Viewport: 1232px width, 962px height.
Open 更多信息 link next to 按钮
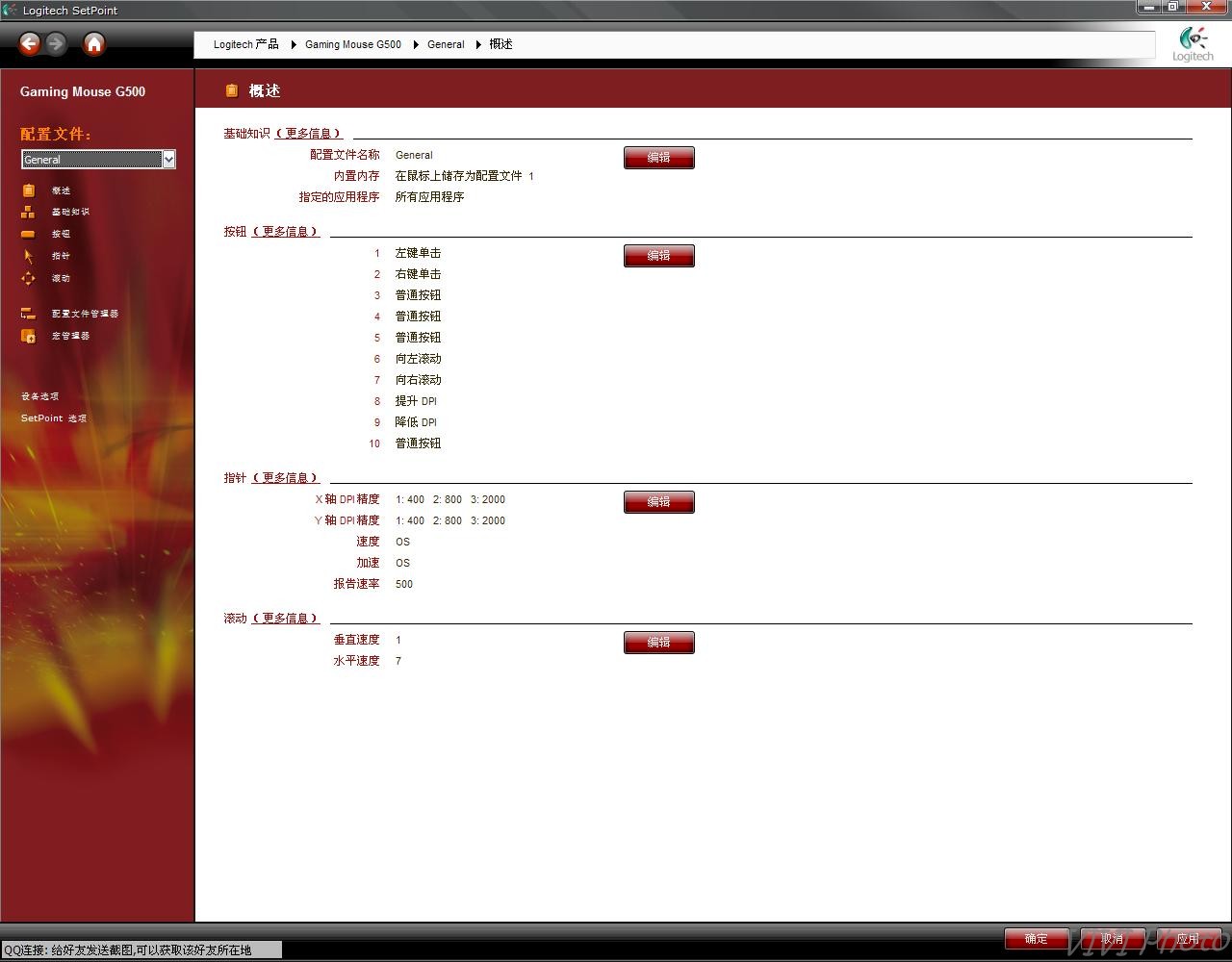point(286,232)
